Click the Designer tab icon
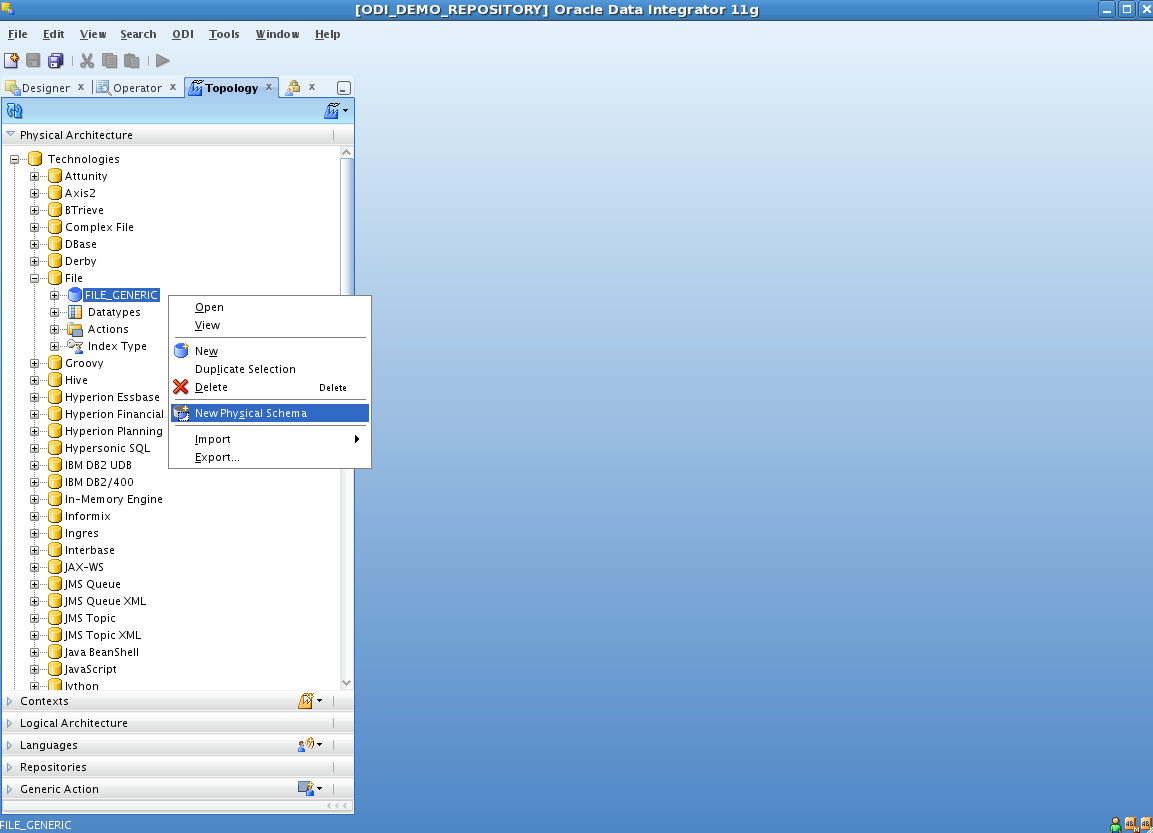The height and width of the screenshot is (833, 1153). point(13,87)
